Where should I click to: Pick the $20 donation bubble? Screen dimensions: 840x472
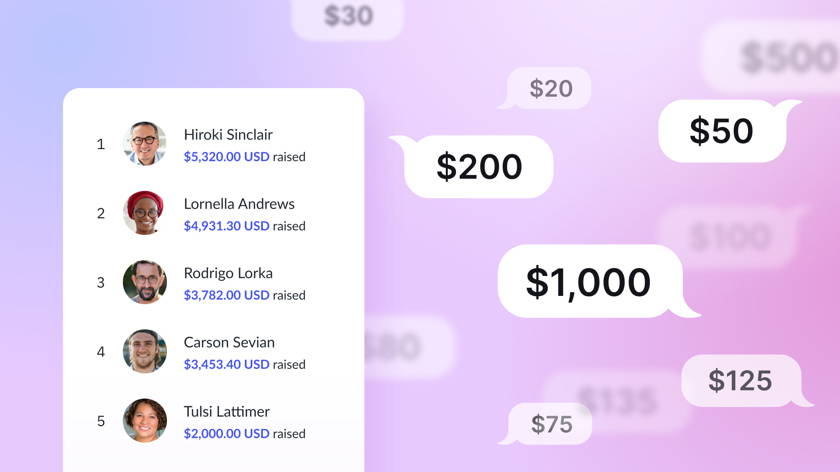click(551, 88)
